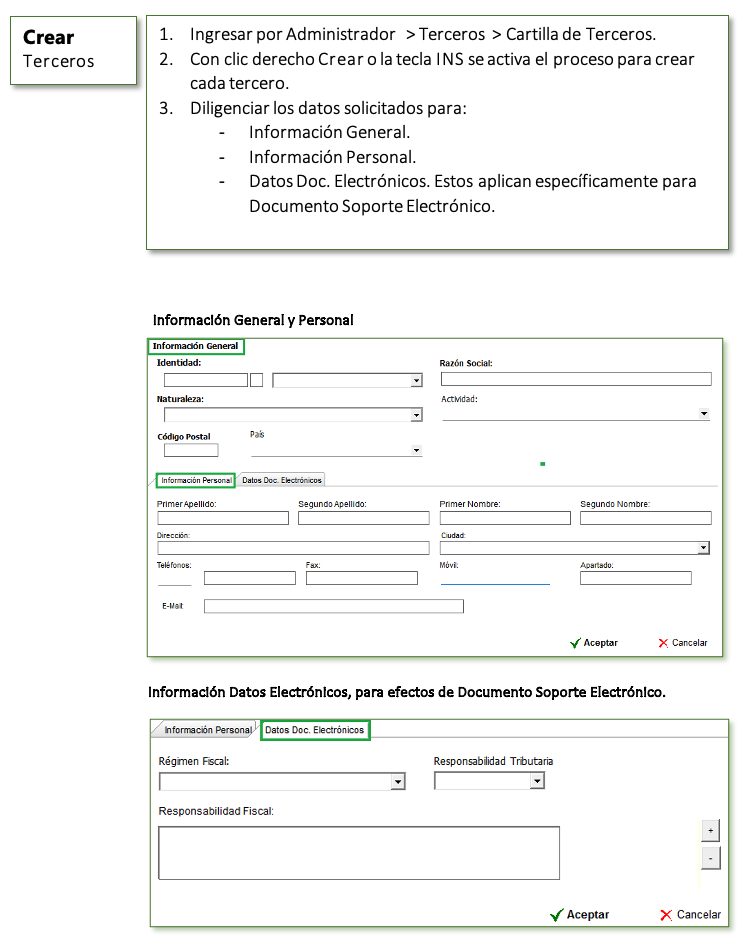Open the Responsabilidad Tributaria dropdown
The width and height of the screenshot is (747, 946).
[x=537, y=781]
